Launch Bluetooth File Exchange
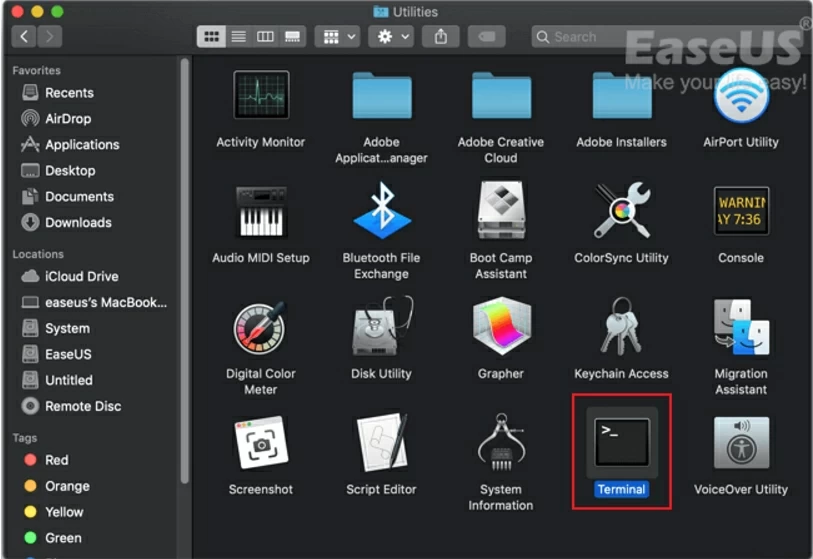 click(x=381, y=212)
